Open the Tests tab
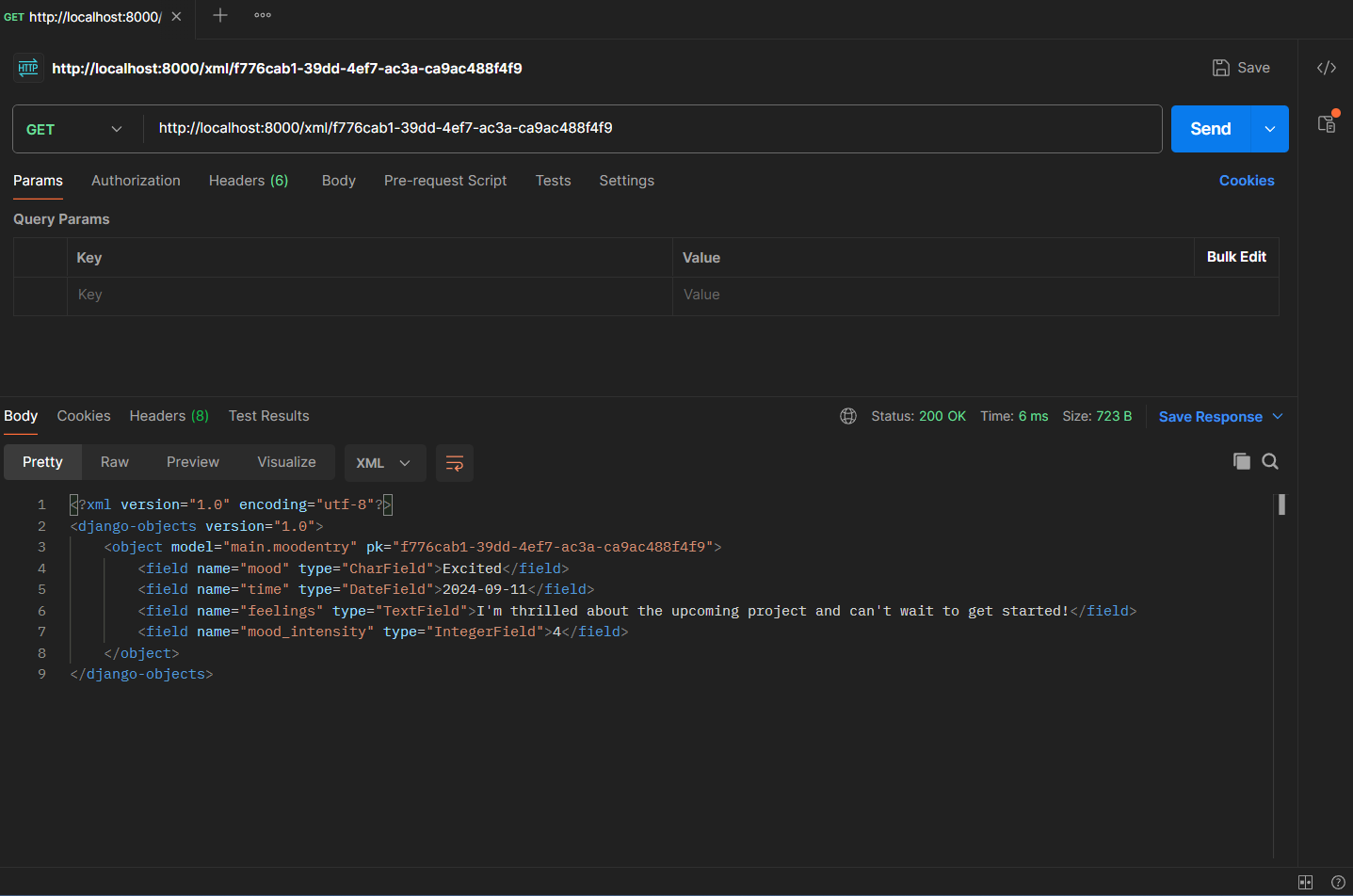1353x896 pixels. pos(554,181)
